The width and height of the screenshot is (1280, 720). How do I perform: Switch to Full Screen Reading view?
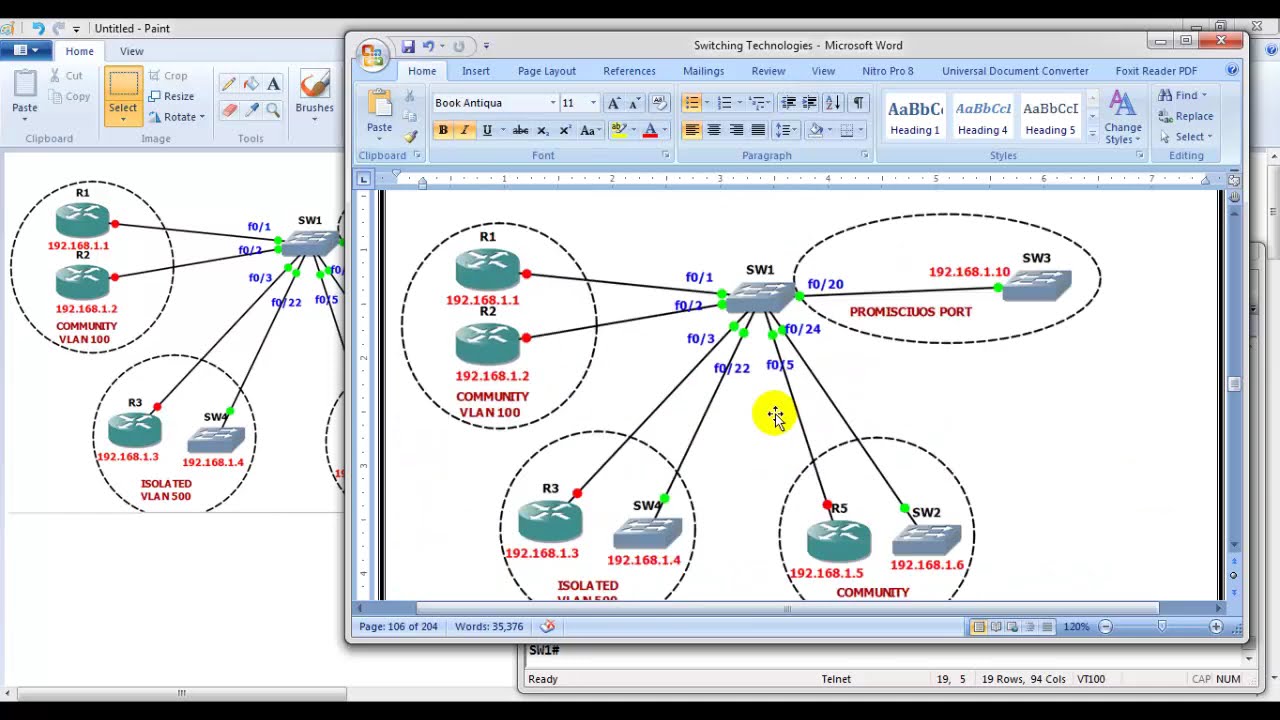coord(996,626)
